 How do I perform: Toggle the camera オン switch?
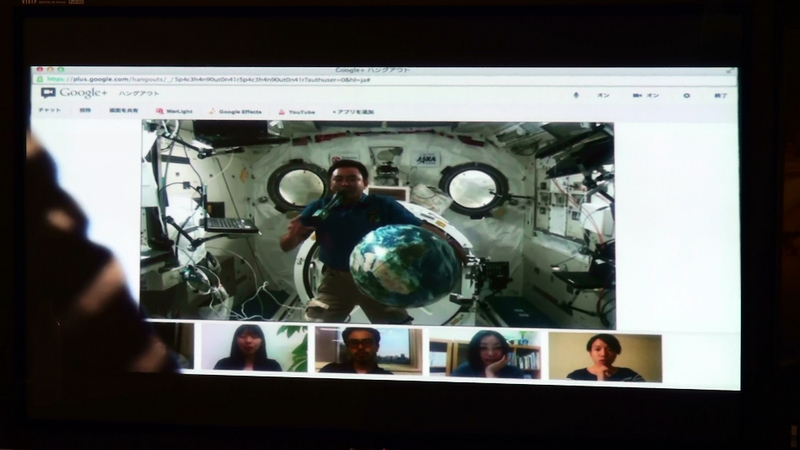[653, 95]
